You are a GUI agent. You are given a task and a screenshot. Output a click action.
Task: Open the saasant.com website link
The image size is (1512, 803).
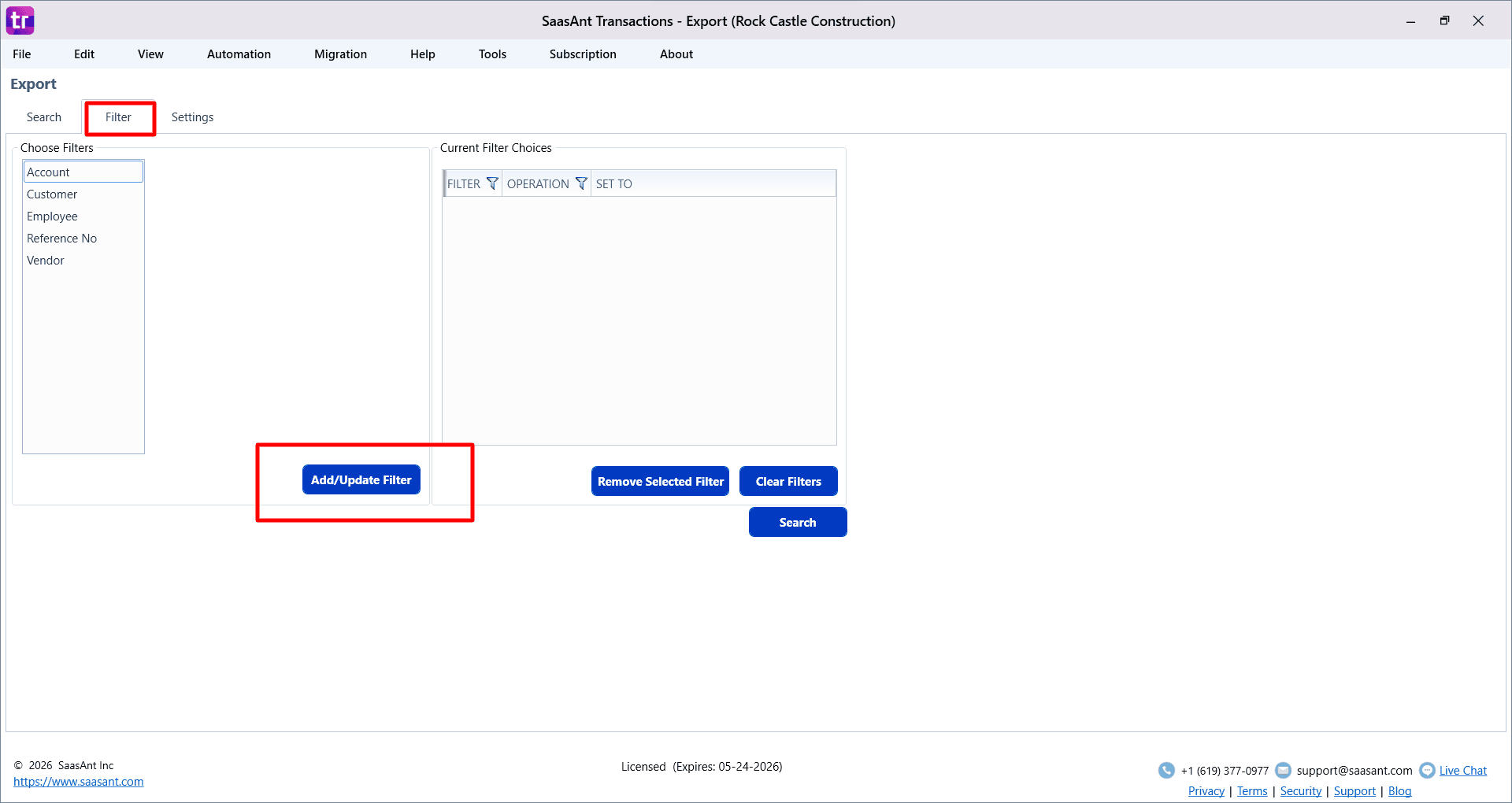pos(79,782)
